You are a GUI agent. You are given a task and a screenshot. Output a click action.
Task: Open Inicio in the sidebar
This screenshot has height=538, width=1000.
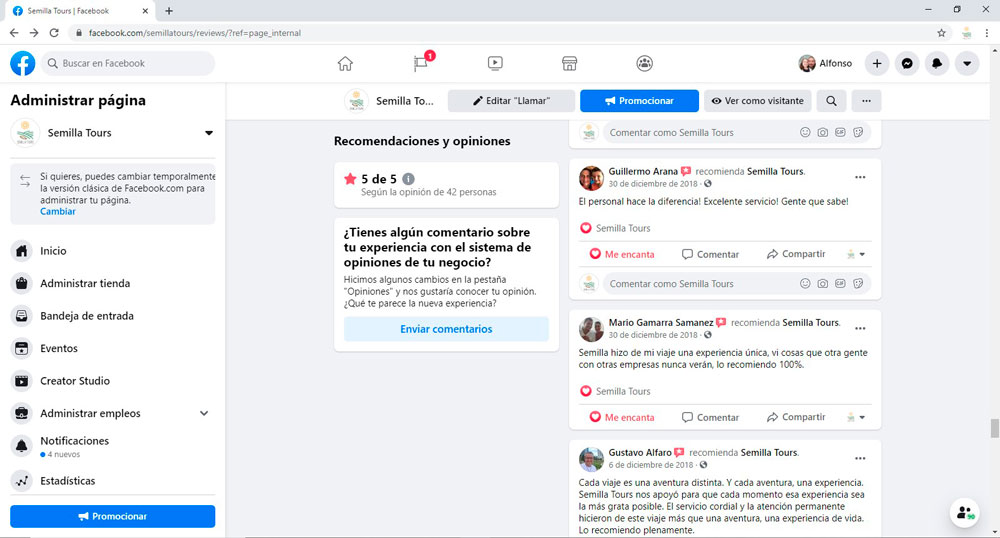pos(113,251)
